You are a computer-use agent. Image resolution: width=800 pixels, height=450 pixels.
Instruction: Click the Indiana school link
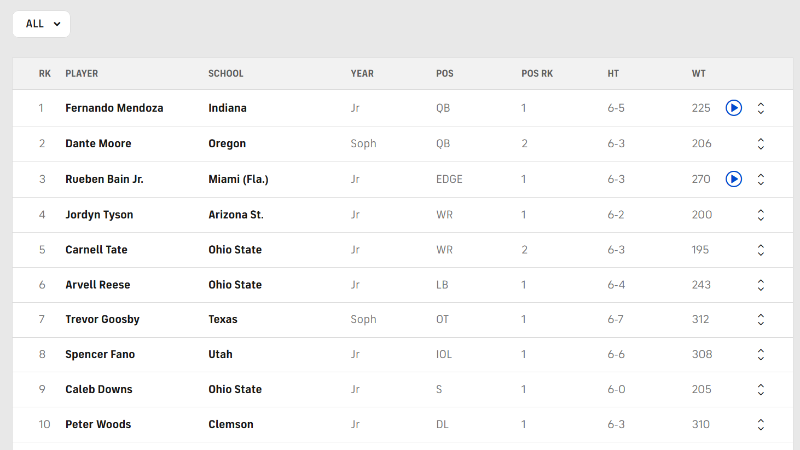click(227, 108)
